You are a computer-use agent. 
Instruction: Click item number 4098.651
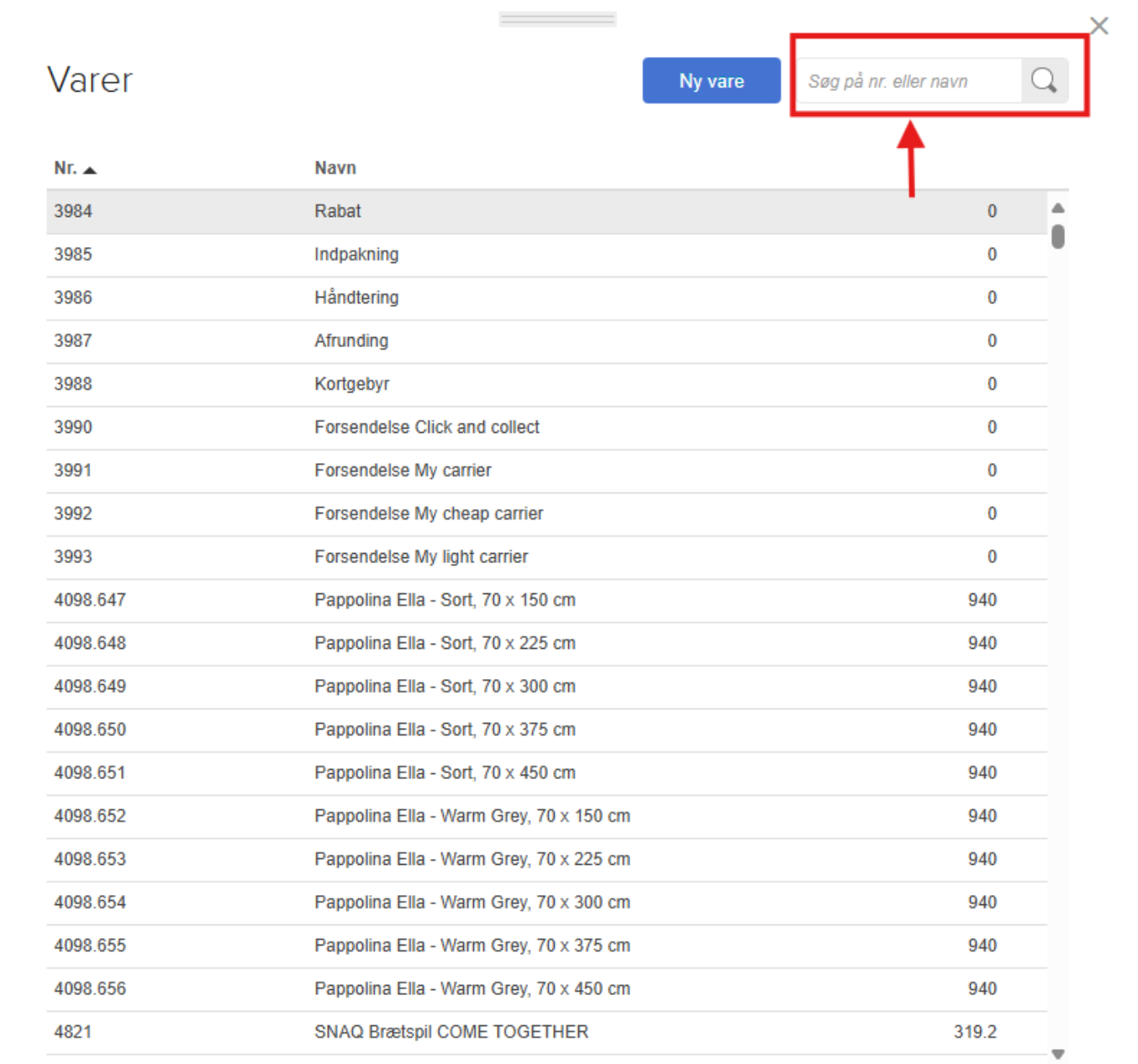click(x=90, y=773)
